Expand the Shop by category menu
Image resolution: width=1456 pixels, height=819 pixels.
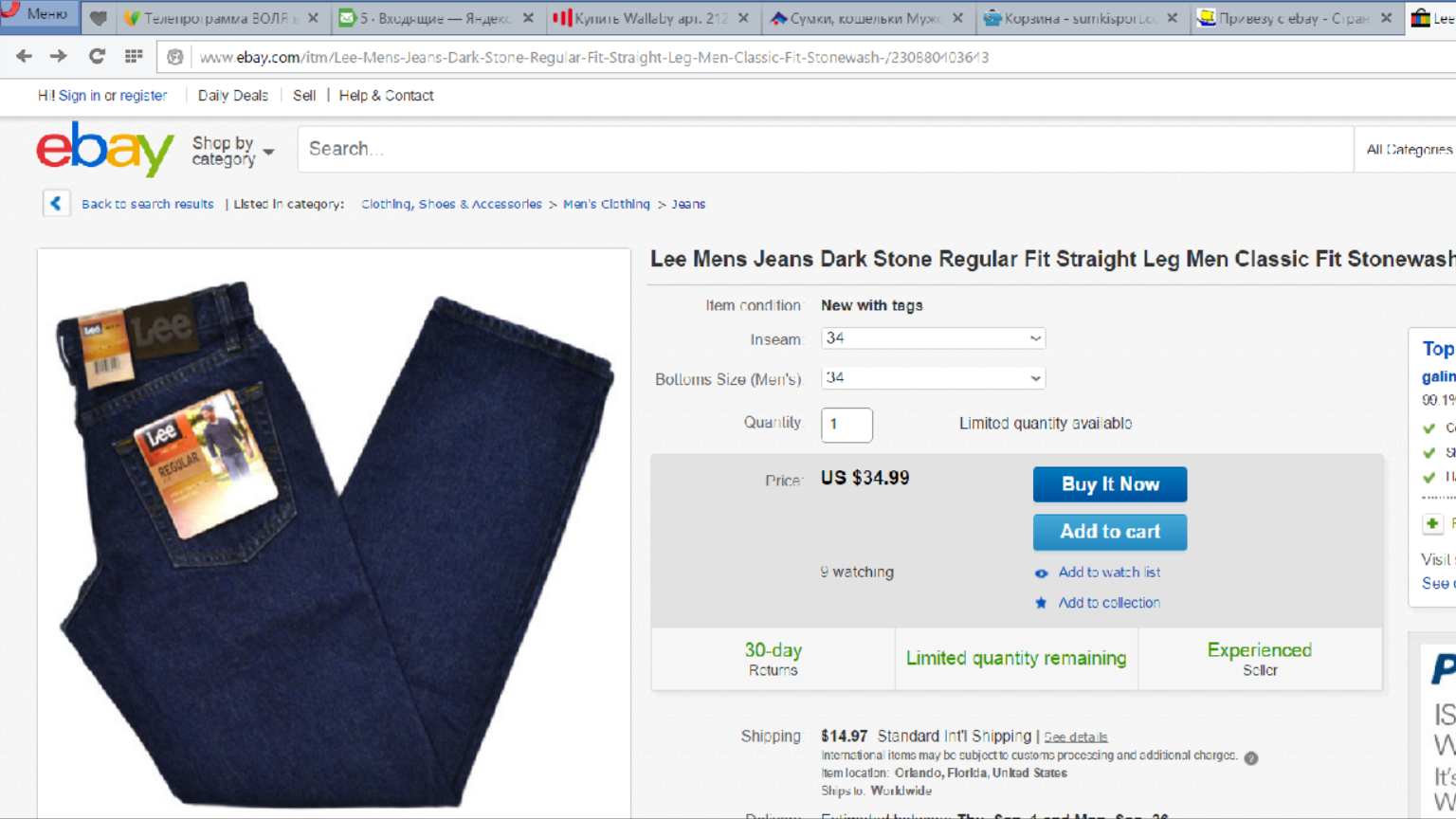point(233,151)
